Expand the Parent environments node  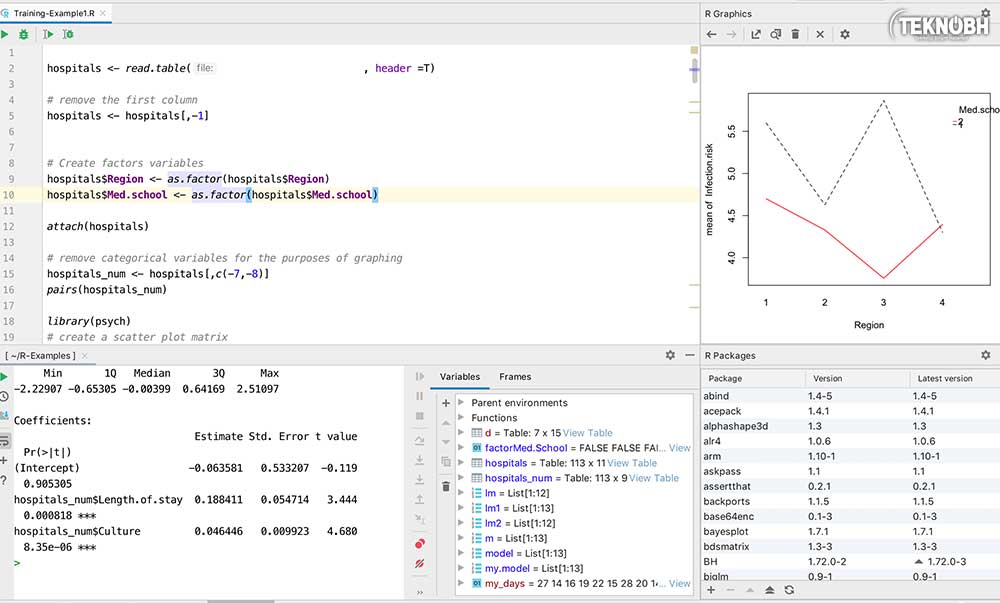pyautogui.click(x=461, y=403)
